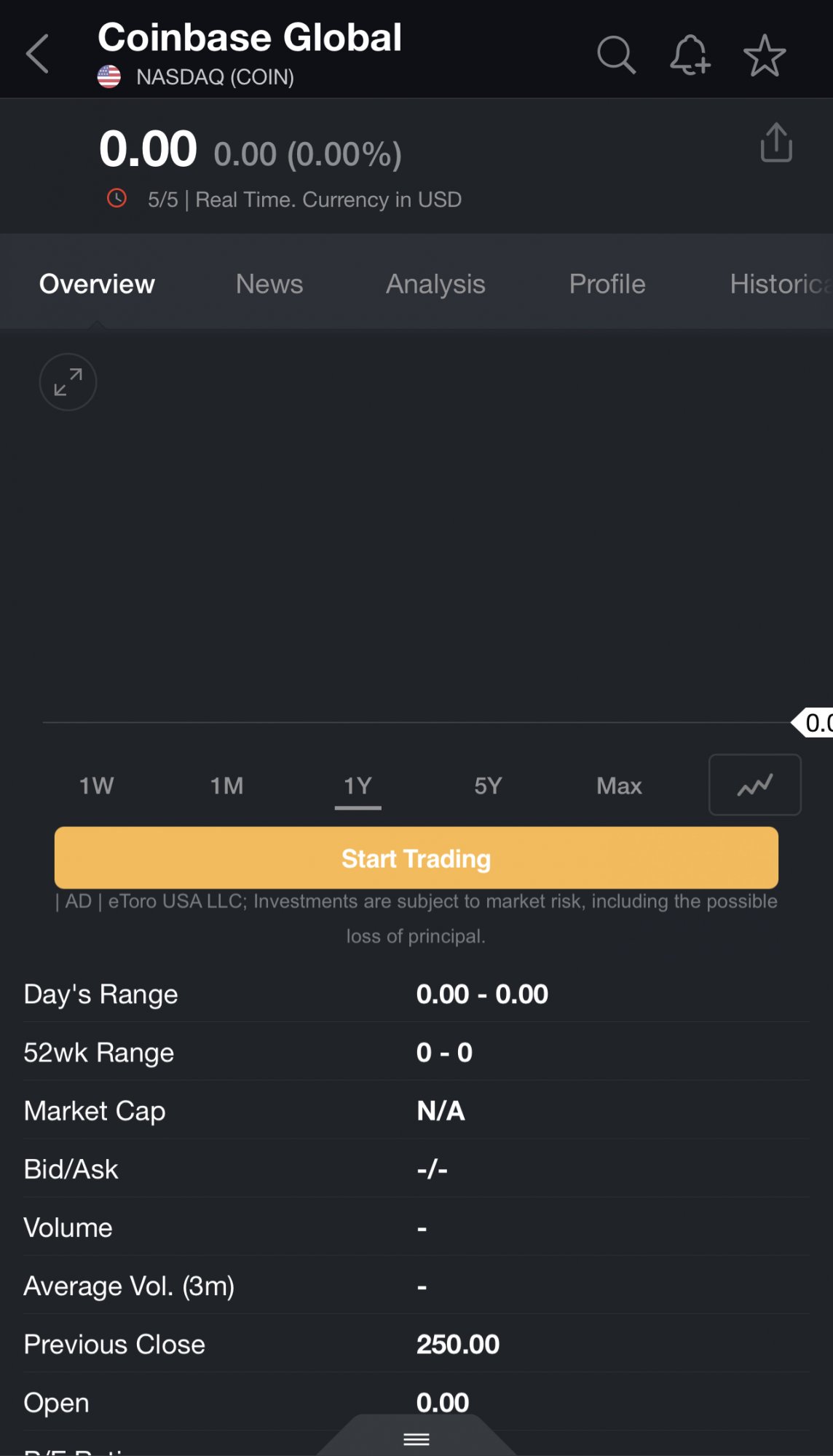Pull up the bottom drawer handle
The width and height of the screenshot is (833, 1456).
tap(416, 1439)
